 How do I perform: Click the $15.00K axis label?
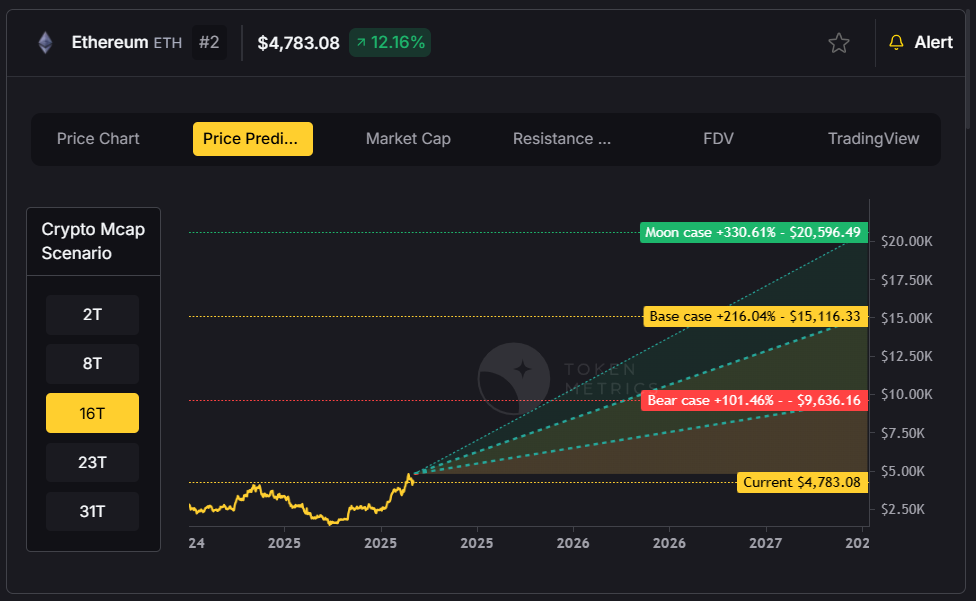[x=906, y=318]
